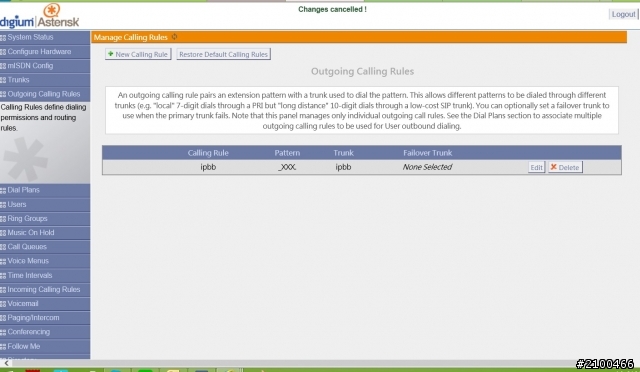This screenshot has height=372, width=640.
Task: Click the Pattern column header
Action: (287, 153)
